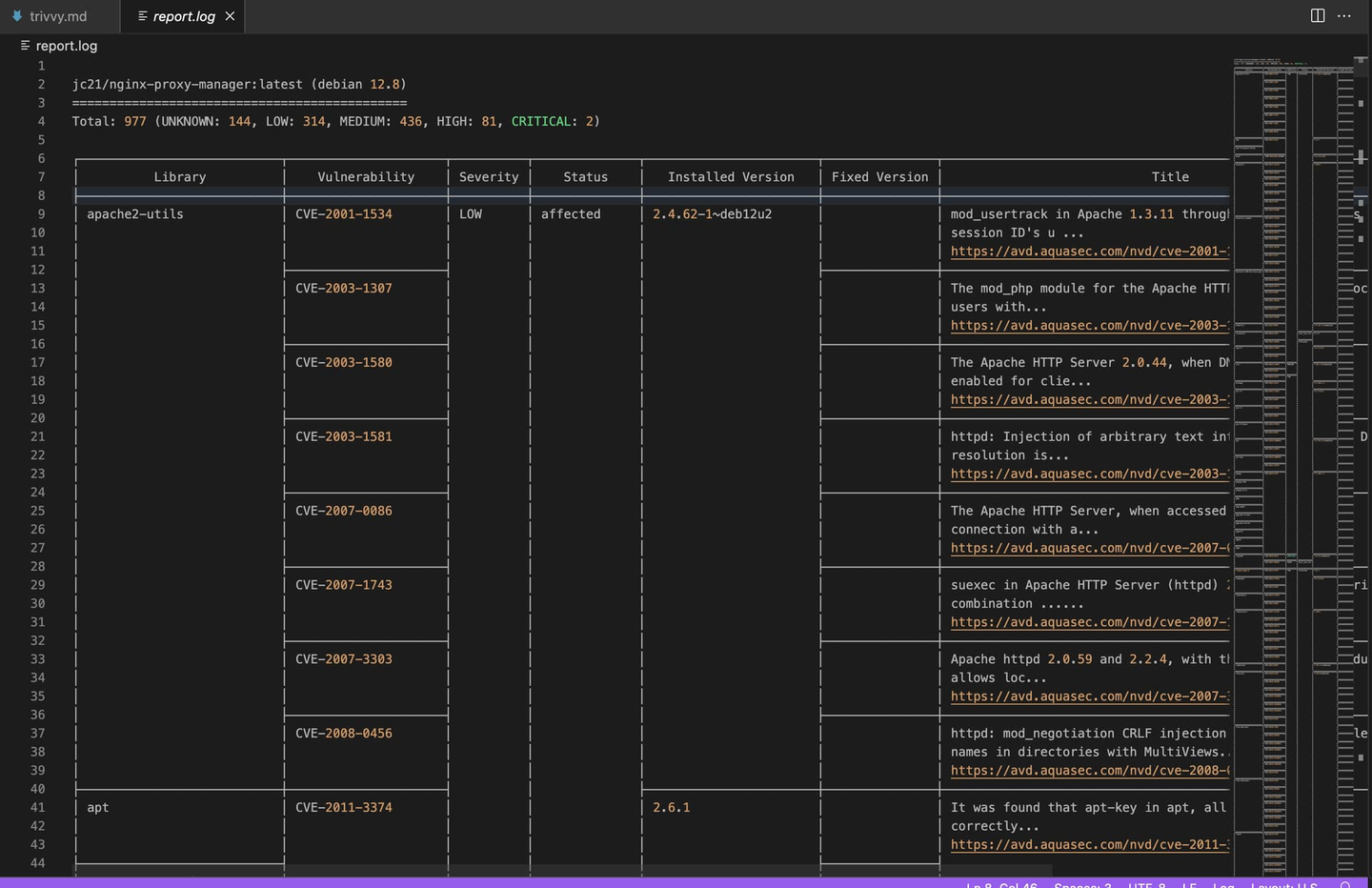The image size is (1372, 888).
Task: Split the editor using the split icon
Action: [1317, 15]
